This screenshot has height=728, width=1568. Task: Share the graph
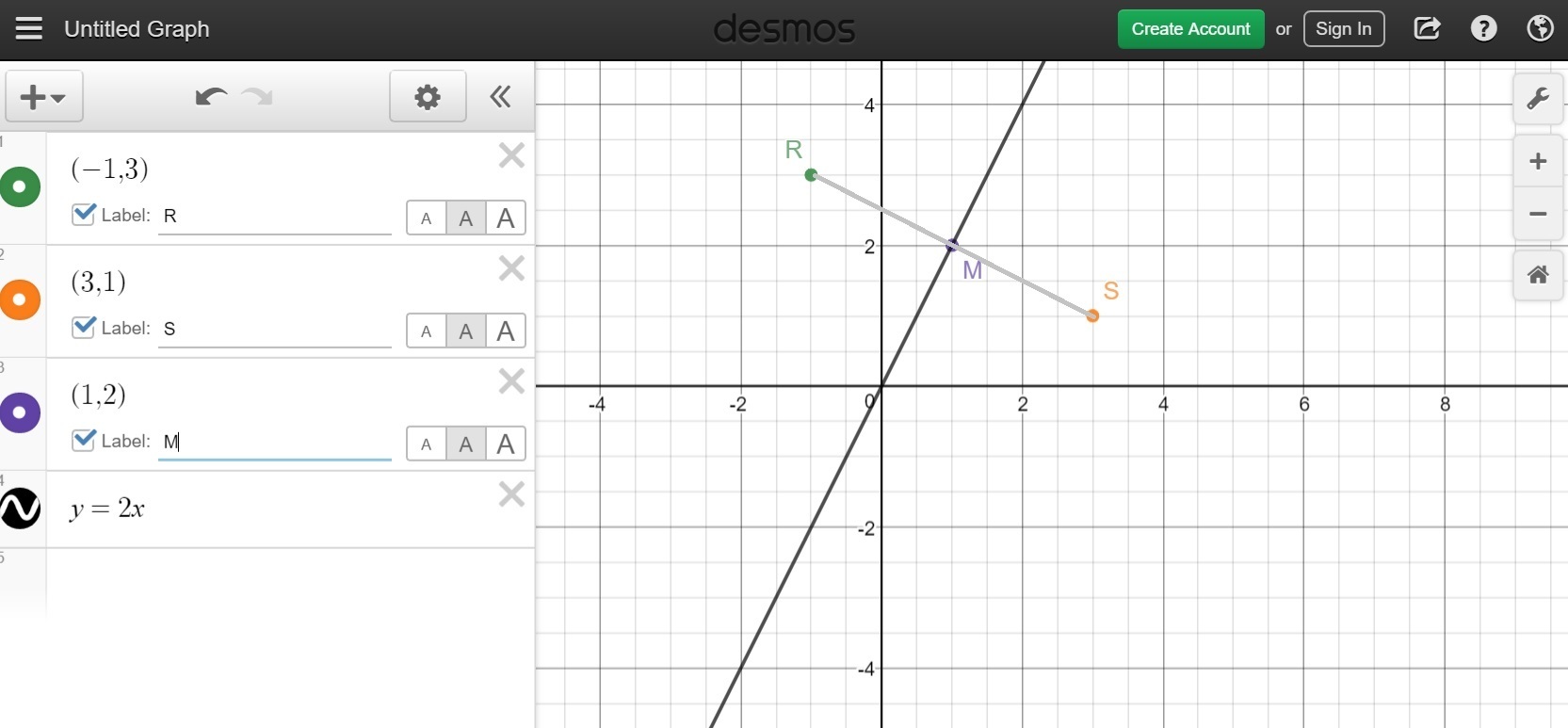pos(1427,29)
